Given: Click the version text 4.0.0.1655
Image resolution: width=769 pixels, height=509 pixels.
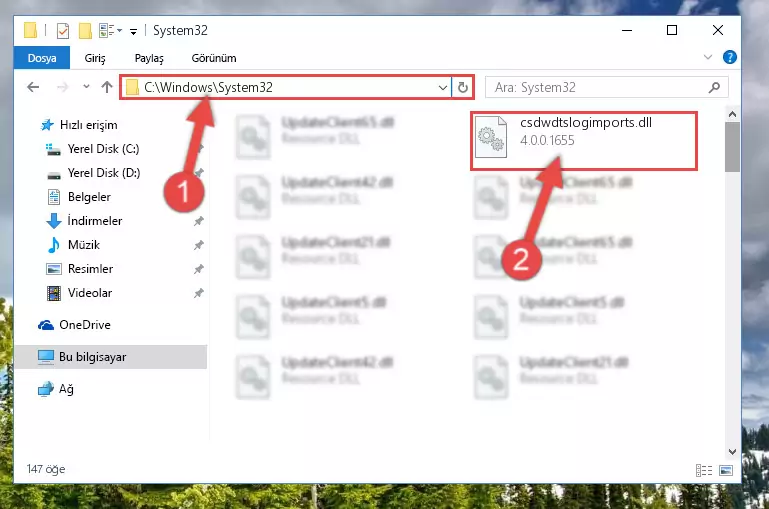Looking at the screenshot, I should tap(547, 140).
